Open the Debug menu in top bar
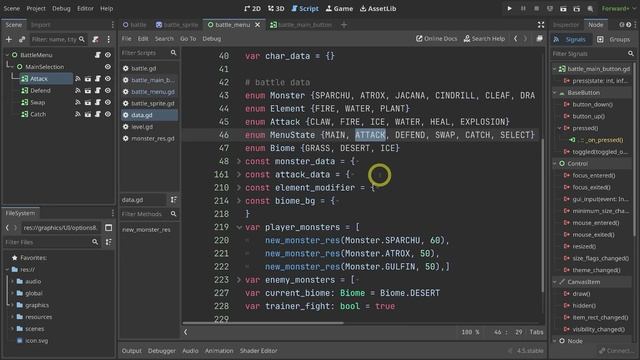The height and width of the screenshot is (360, 640). pos(61,9)
